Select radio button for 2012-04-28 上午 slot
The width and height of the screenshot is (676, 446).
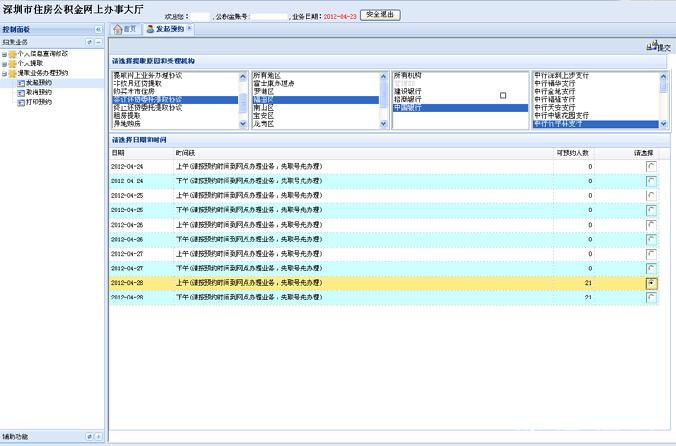651,283
